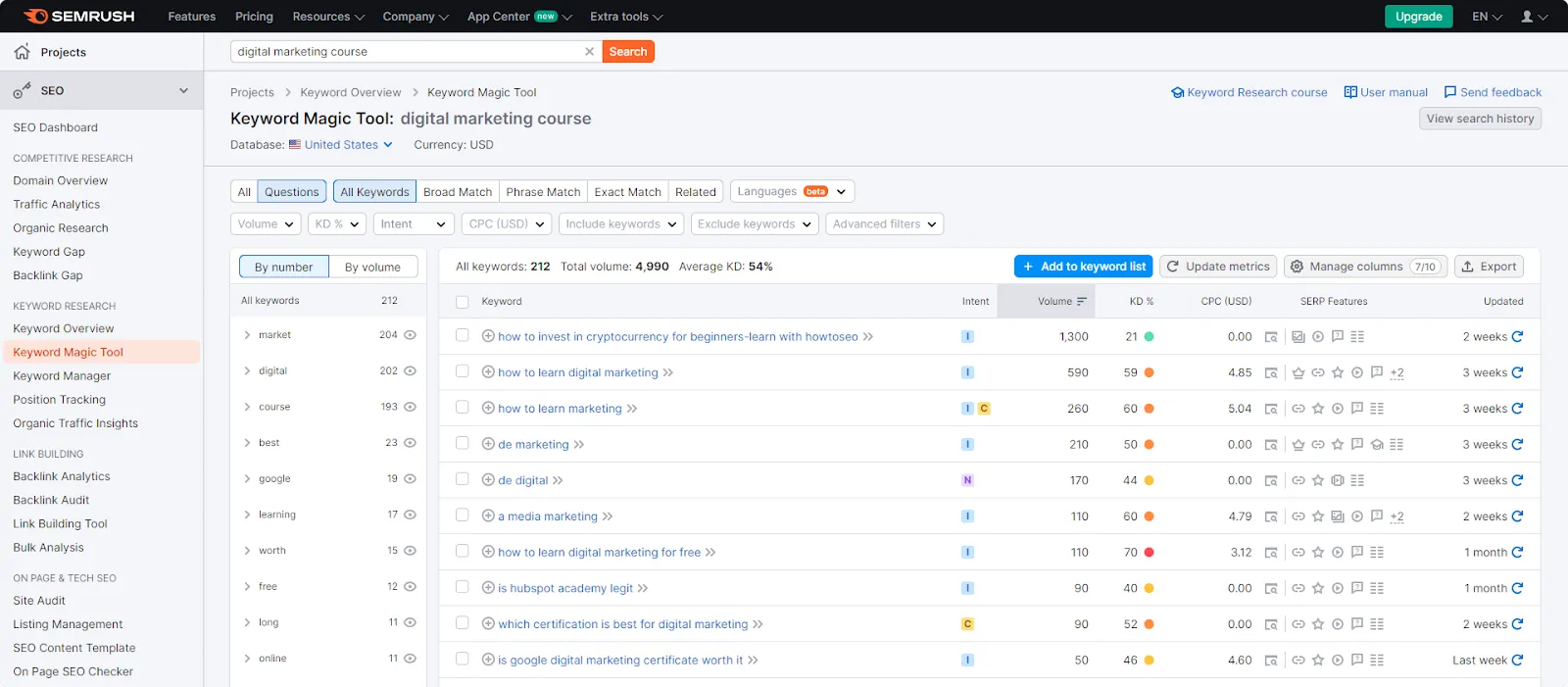Check the box for 'how to learn digital marketing'
Image resolution: width=1568 pixels, height=687 pixels.
[x=463, y=371]
